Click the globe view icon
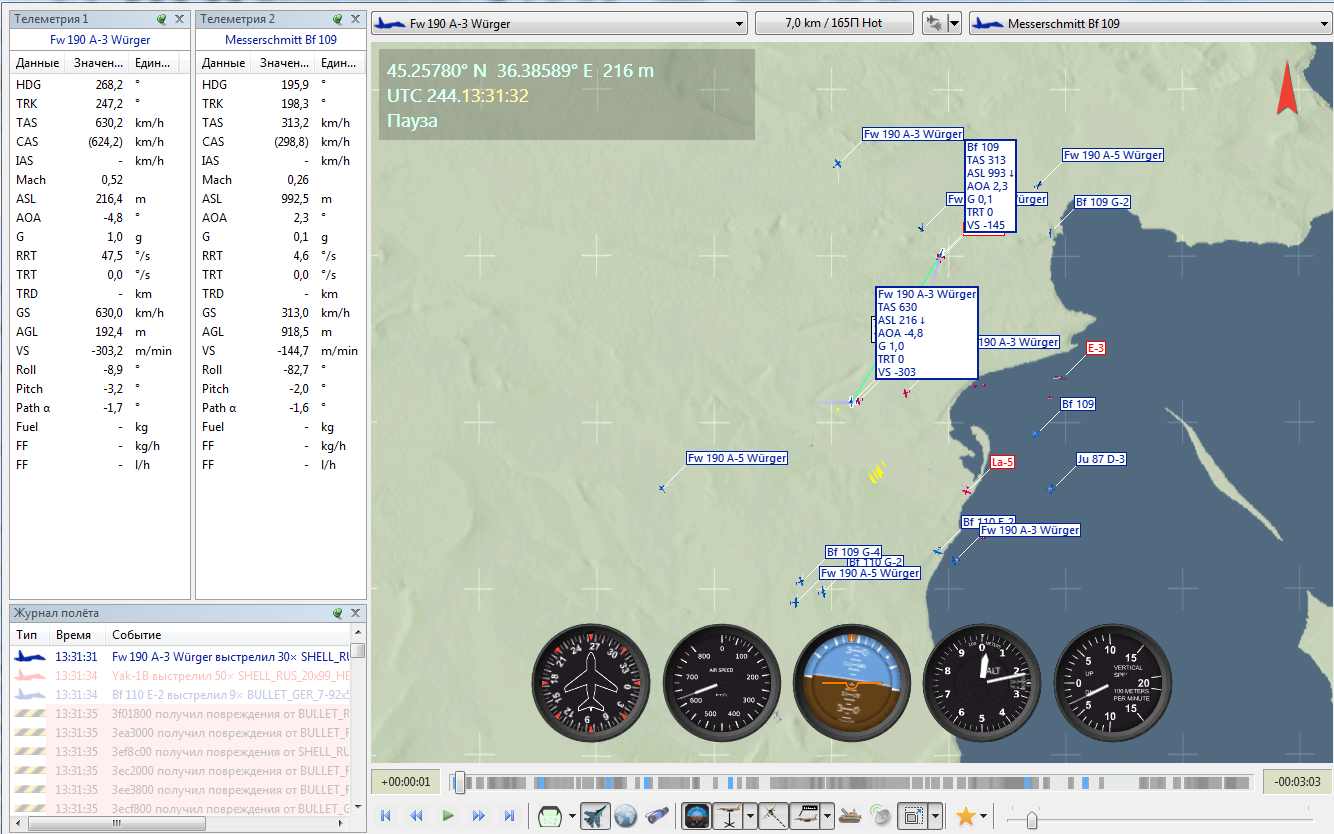This screenshot has height=834, width=1334. click(626, 816)
